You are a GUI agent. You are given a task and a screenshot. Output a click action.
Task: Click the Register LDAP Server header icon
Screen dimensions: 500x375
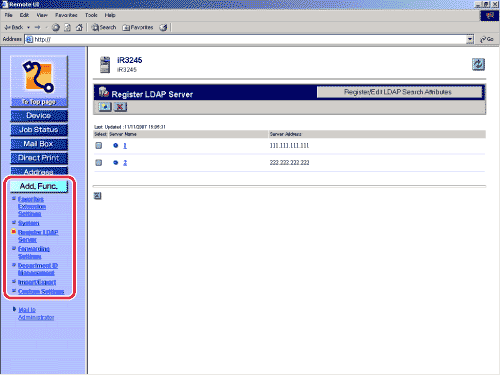tap(104, 92)
